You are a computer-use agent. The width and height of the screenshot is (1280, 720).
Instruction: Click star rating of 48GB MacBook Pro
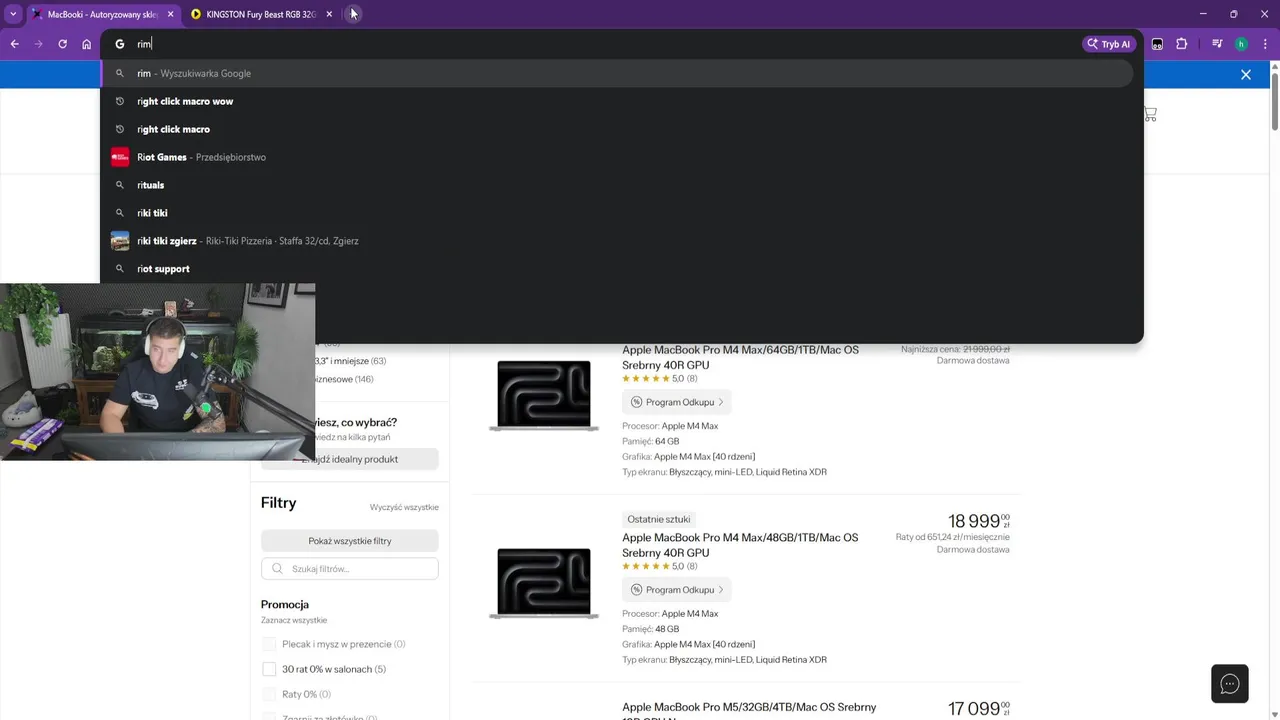[645, 567]
